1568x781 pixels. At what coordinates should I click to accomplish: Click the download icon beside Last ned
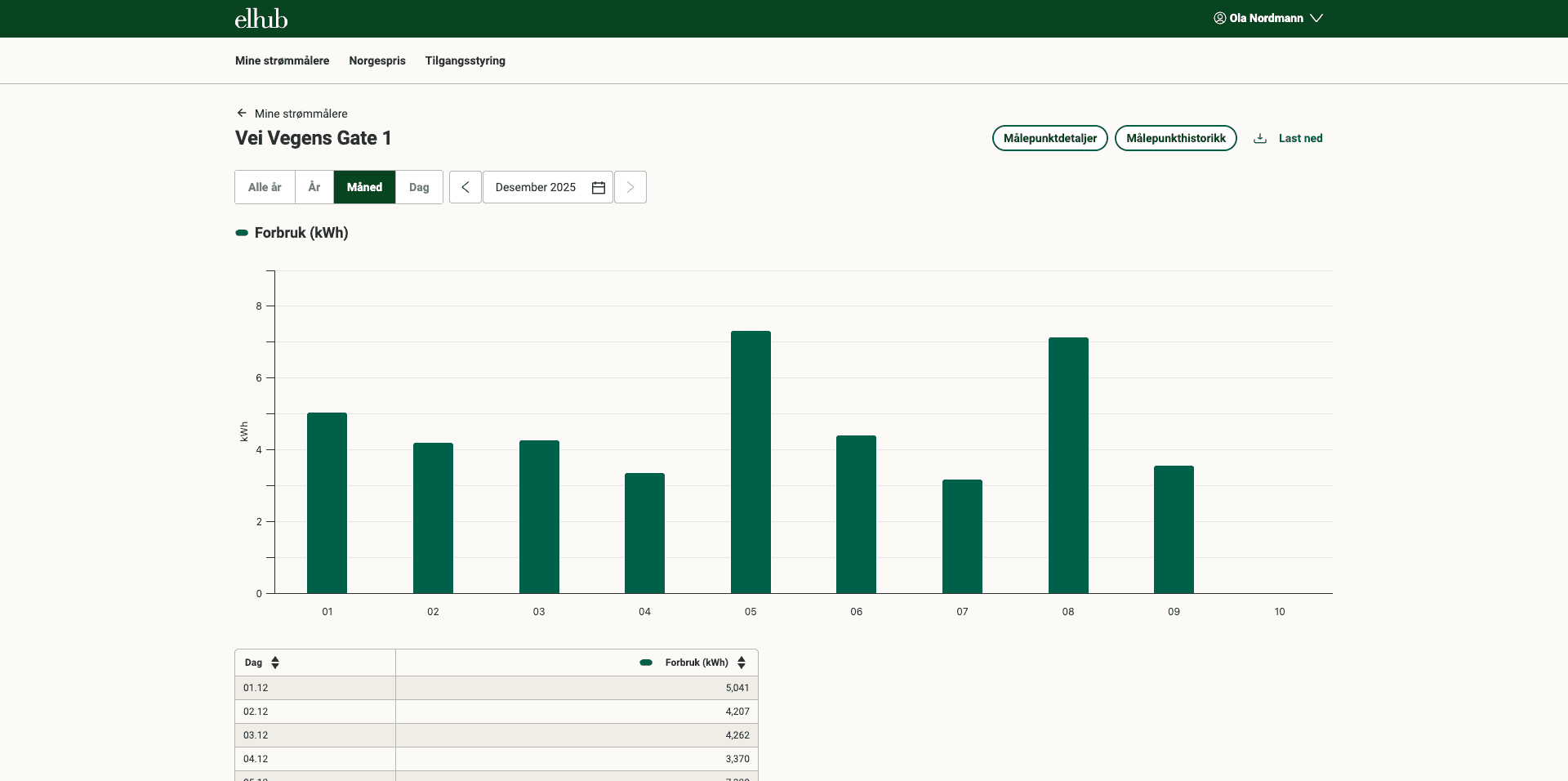[1260, 138]
